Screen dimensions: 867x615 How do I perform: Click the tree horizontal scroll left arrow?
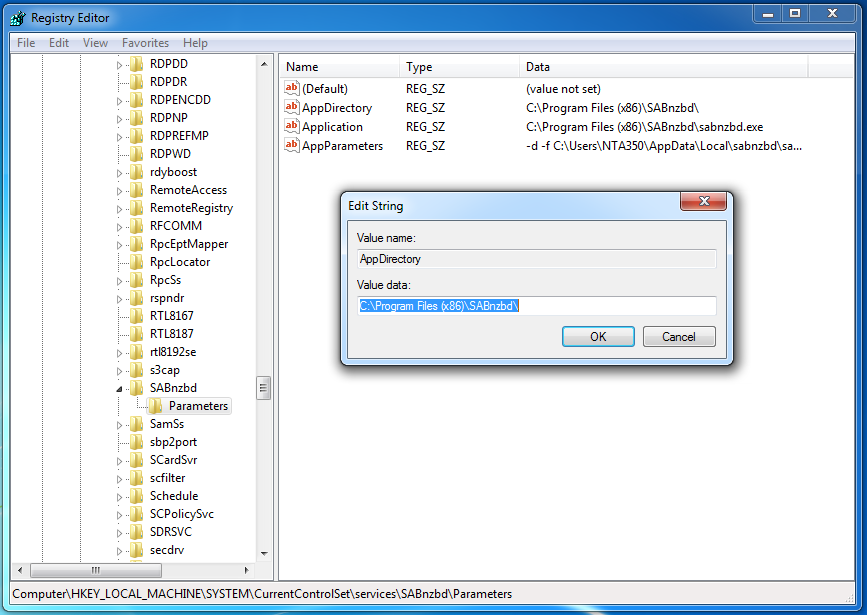point(20,570)
